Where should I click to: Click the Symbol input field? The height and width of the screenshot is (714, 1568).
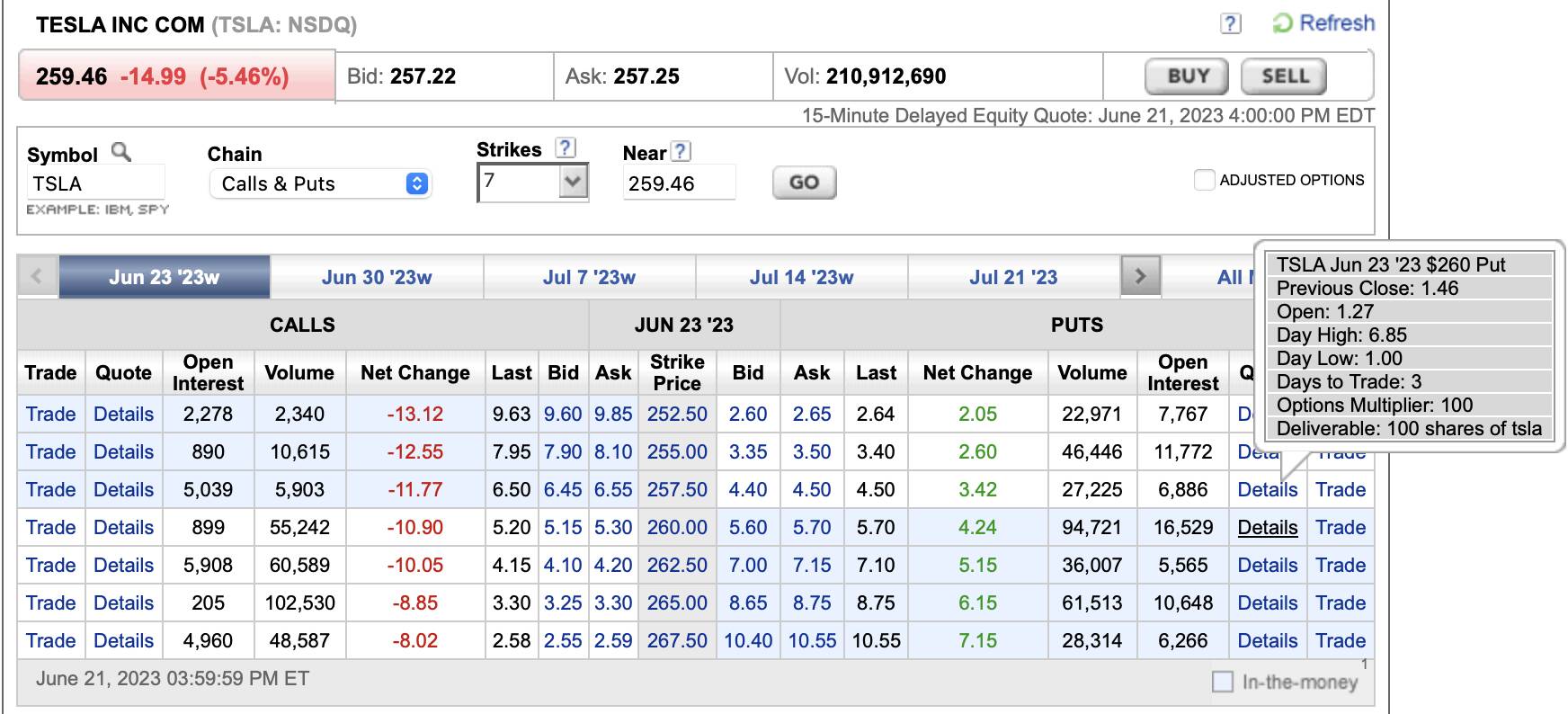click(x=95, y=183)
